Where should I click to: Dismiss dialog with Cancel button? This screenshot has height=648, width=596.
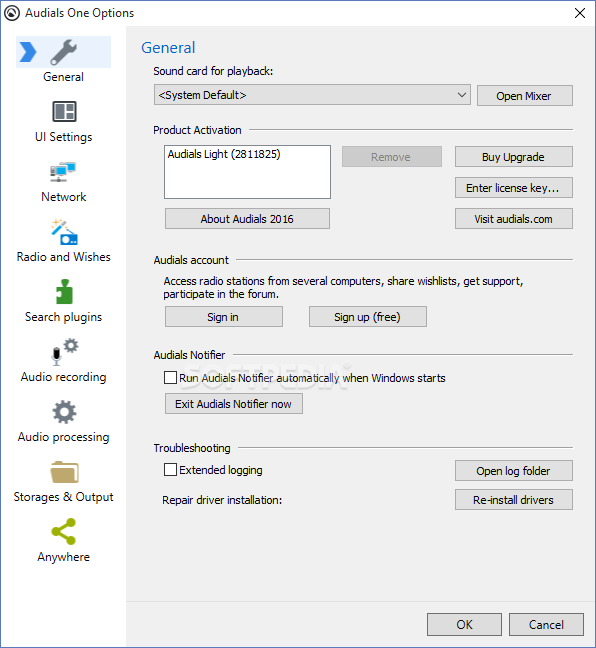coord(546,624)
